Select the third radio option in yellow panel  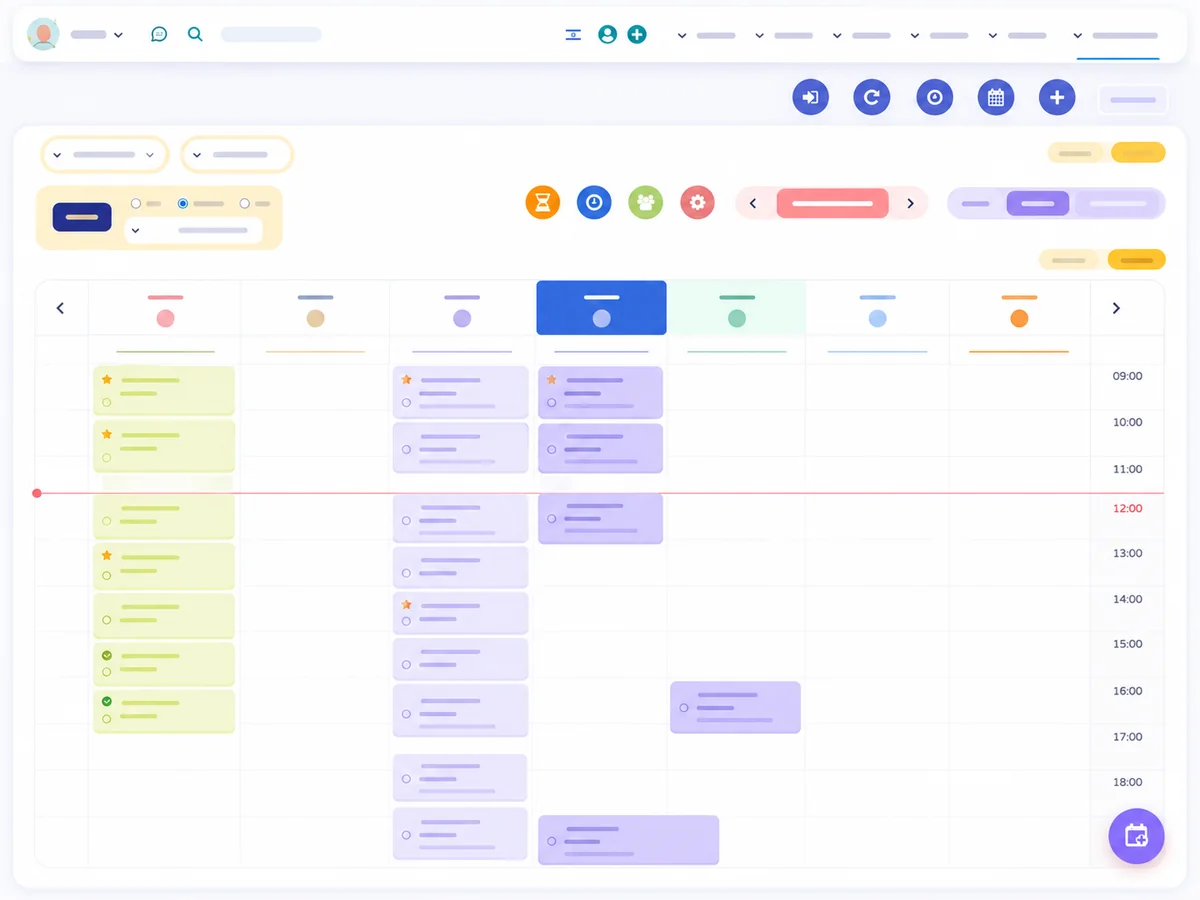[245, 203]
